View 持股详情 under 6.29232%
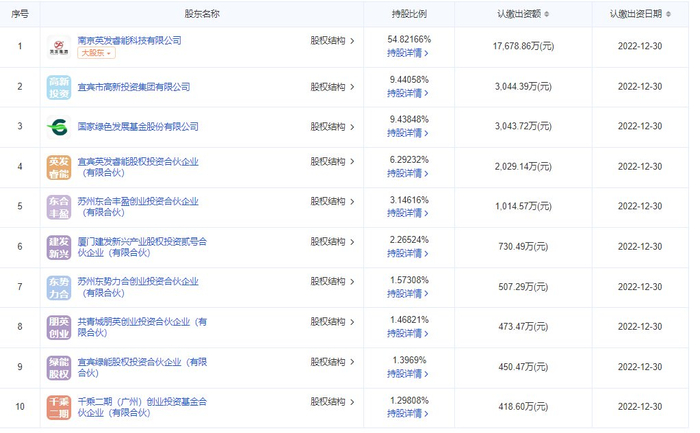 point(408,173)
